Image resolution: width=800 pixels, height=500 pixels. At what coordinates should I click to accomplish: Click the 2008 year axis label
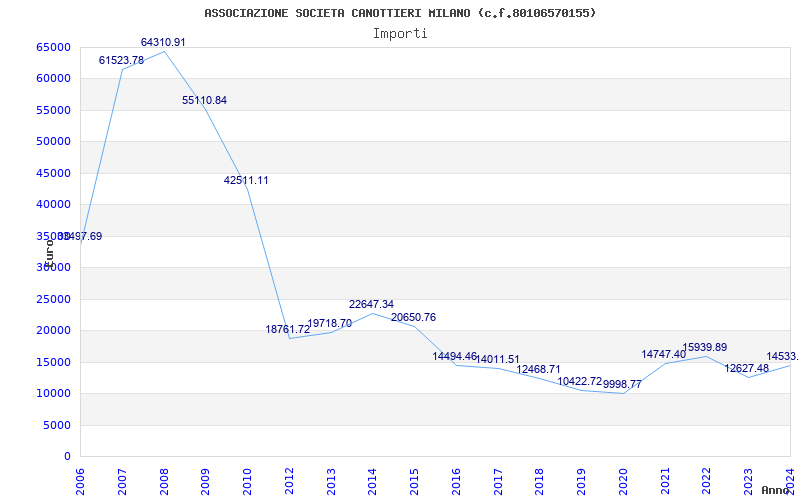[164, 482]
